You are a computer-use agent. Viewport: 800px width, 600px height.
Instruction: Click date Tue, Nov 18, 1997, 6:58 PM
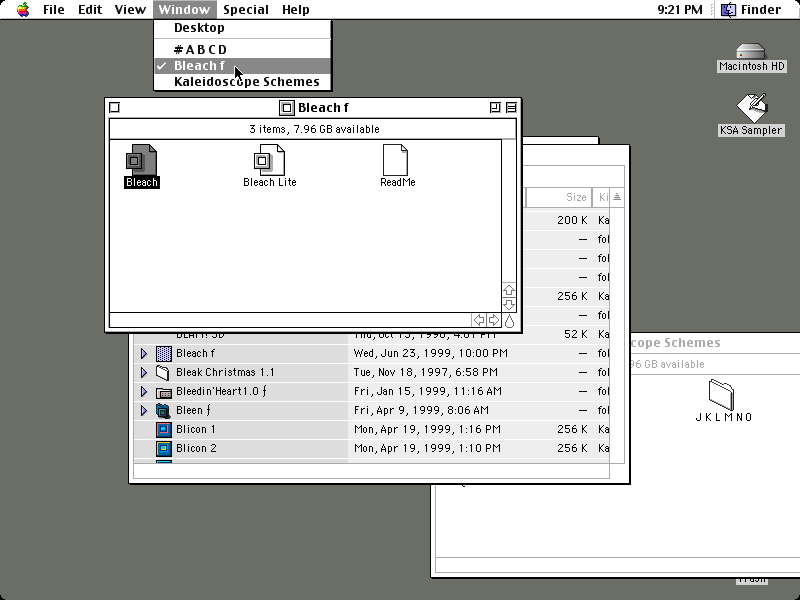[x=426, y=372]
